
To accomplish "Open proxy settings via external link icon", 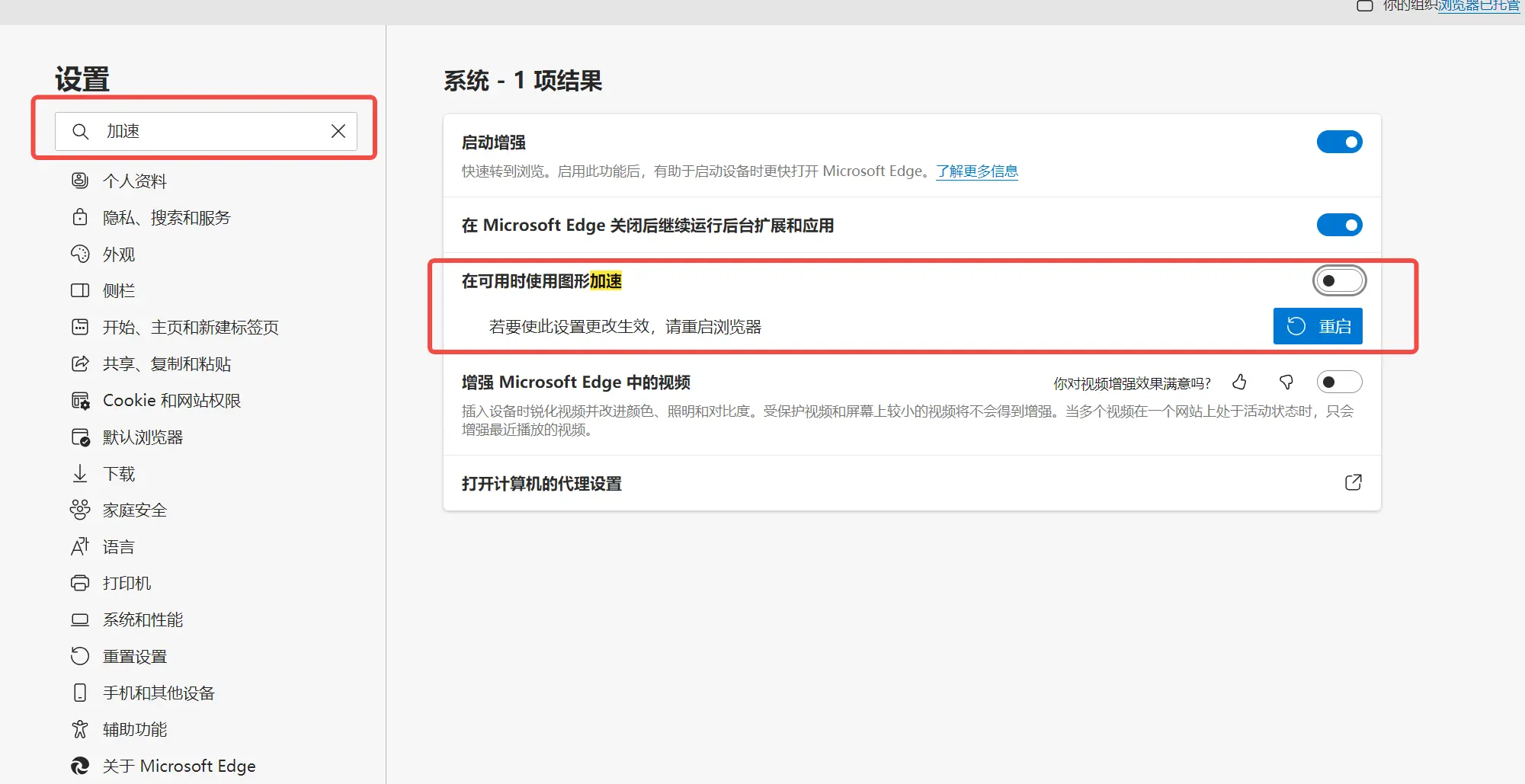I will tap(1354, 483).
